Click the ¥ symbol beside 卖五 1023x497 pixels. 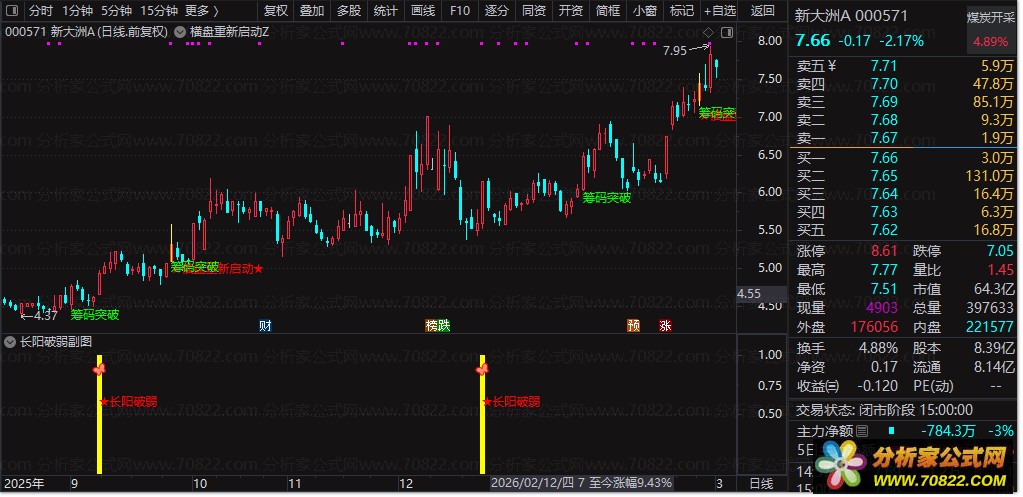click(831, 65)
